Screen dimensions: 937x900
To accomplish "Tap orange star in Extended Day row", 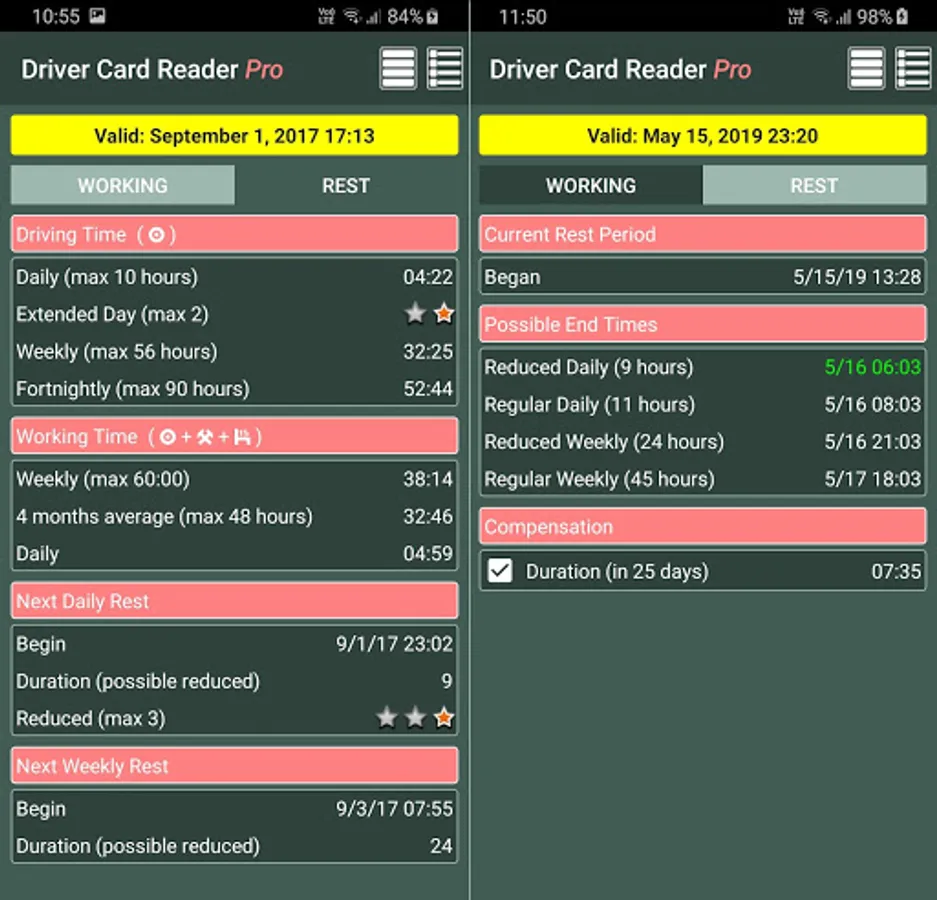I will point(443,313).
